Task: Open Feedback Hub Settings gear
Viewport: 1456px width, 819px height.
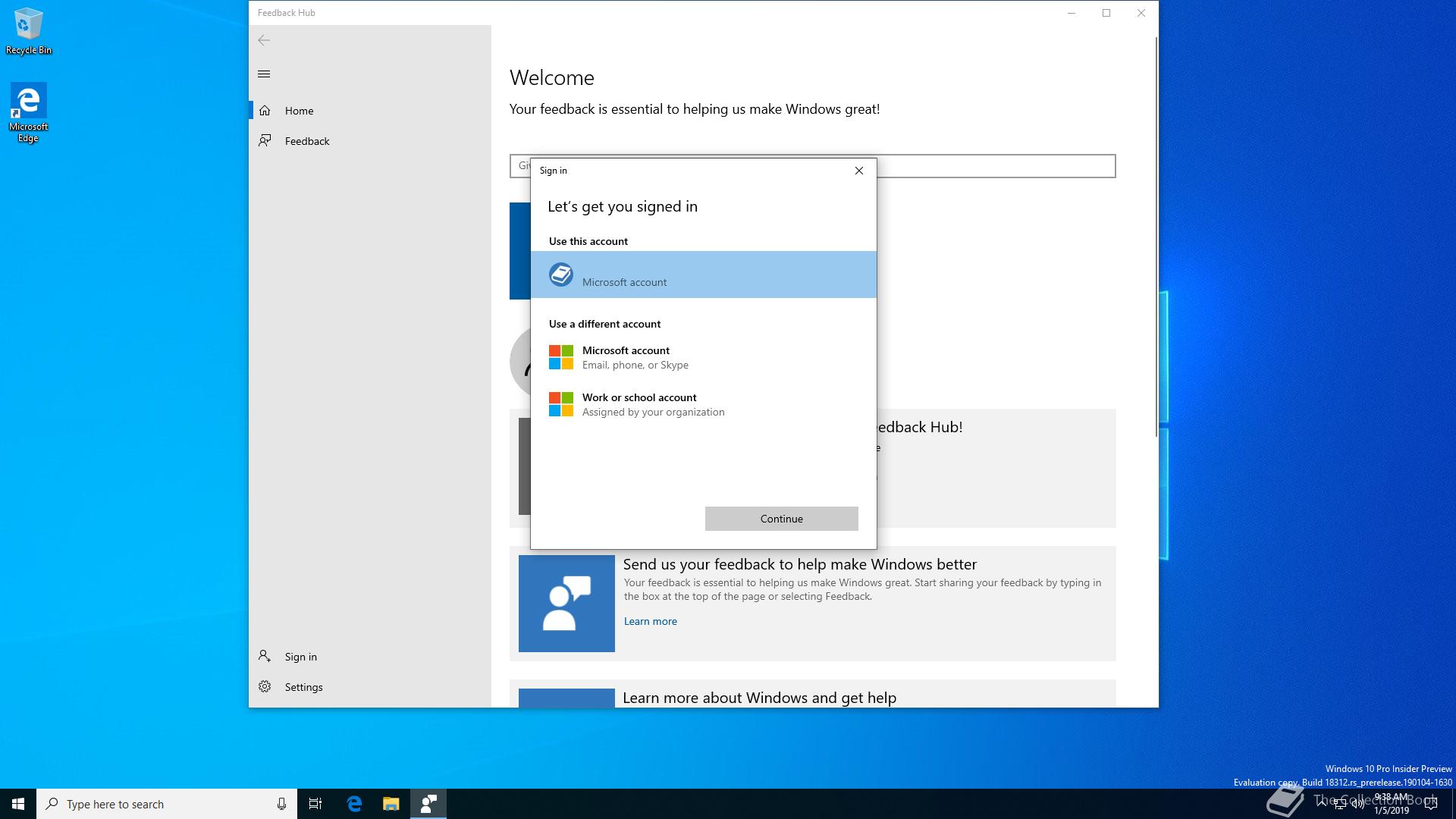Action: point(265,687)
